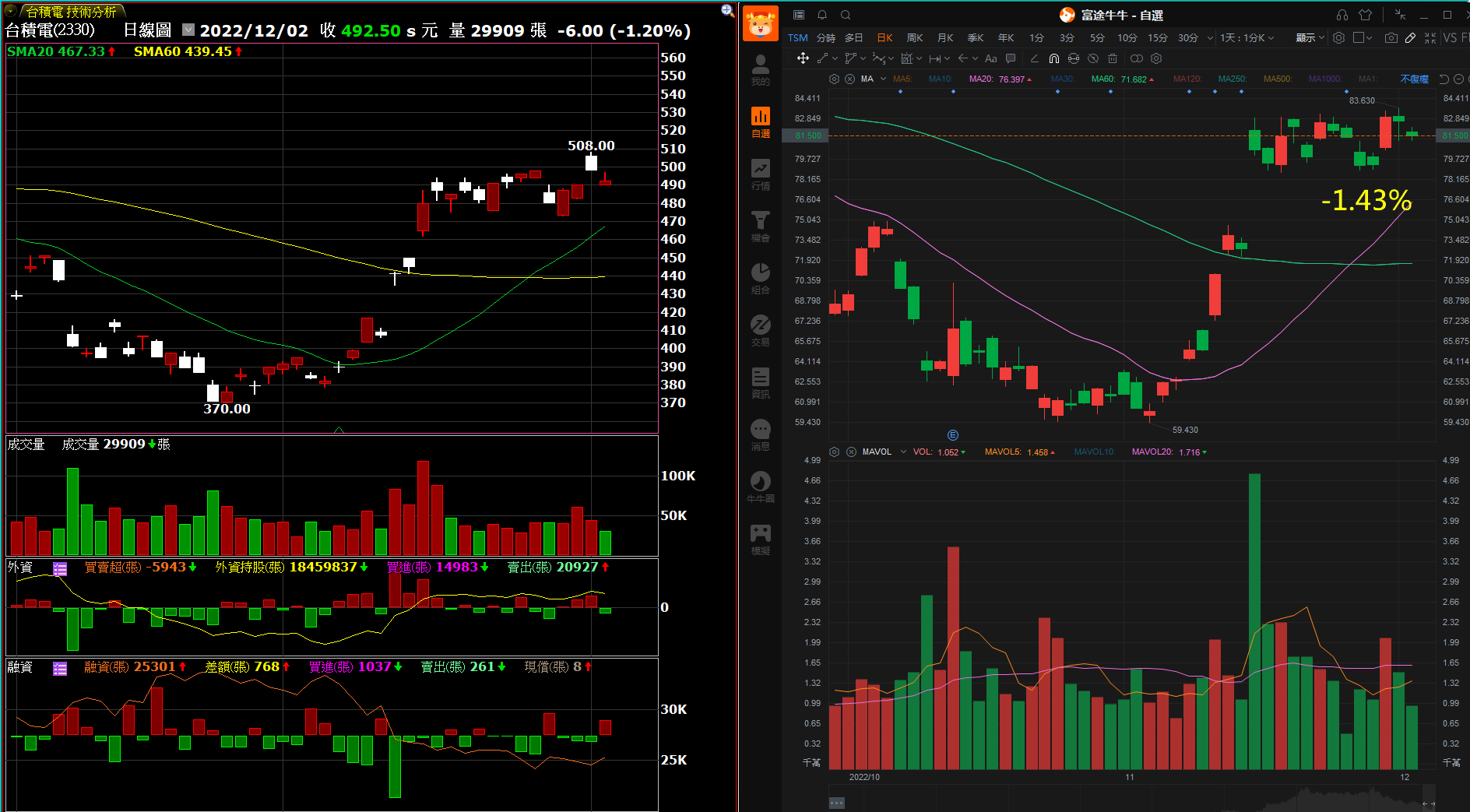Switch to the 分時 intraday tab
1470x812 pixels.
(x=826, y=37)
